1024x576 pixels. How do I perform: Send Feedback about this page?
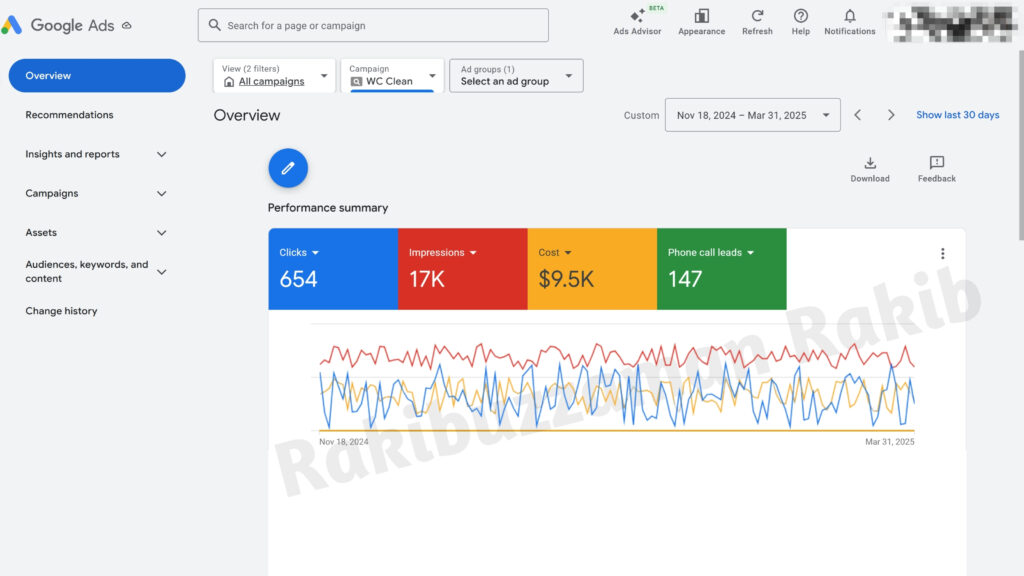[x=935, y=167]
